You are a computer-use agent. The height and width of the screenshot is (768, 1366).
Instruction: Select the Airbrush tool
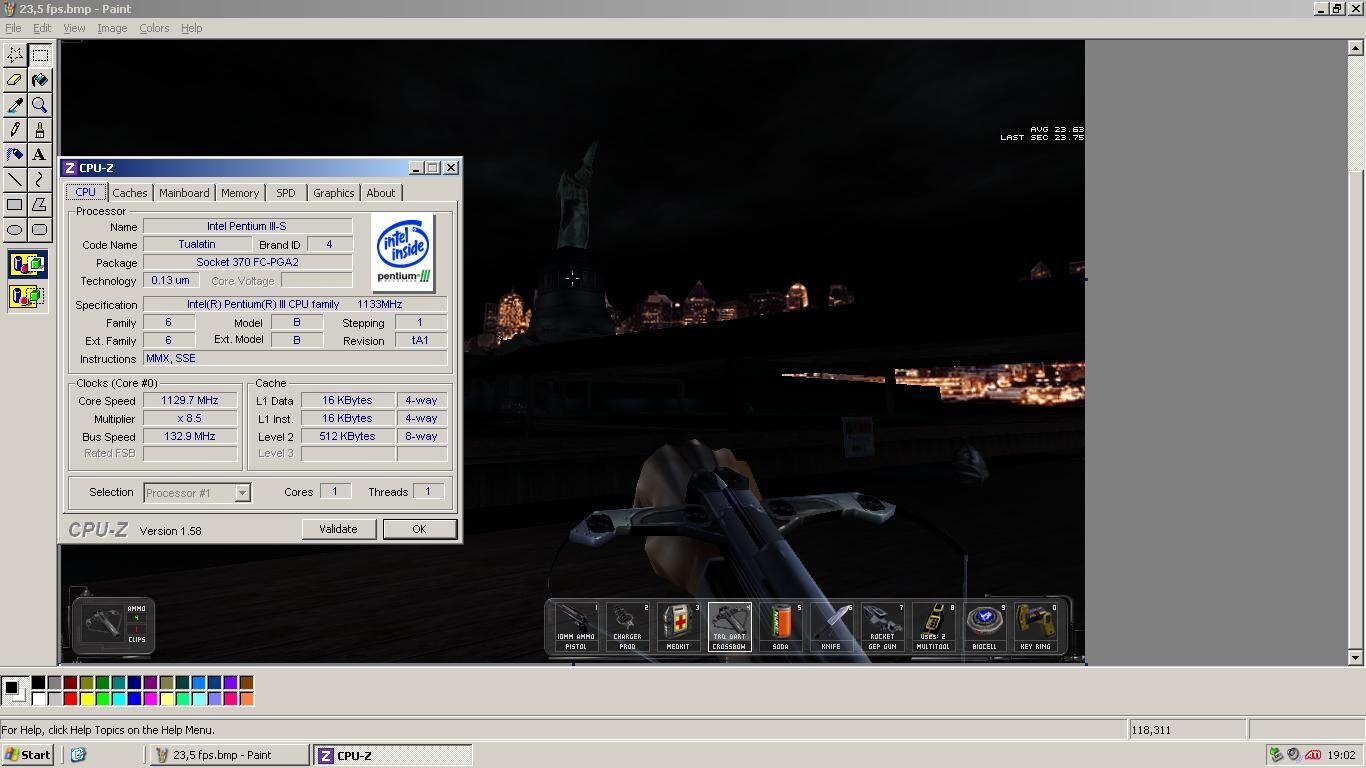[x=15, y=155]
